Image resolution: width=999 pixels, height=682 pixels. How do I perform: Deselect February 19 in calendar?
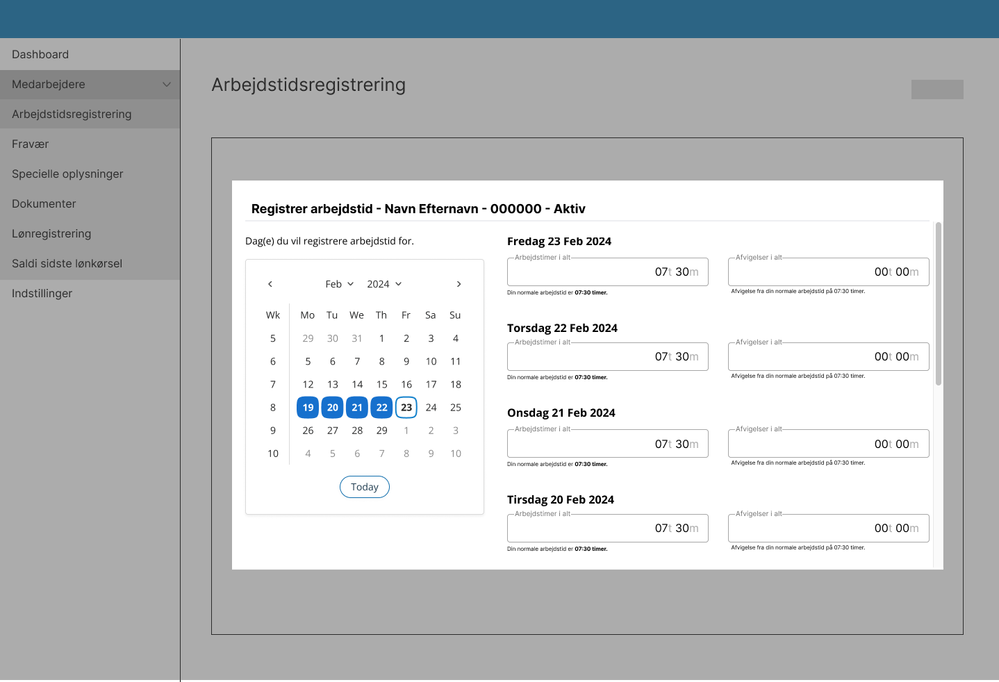pyautogui.click(x=308, y=407)
